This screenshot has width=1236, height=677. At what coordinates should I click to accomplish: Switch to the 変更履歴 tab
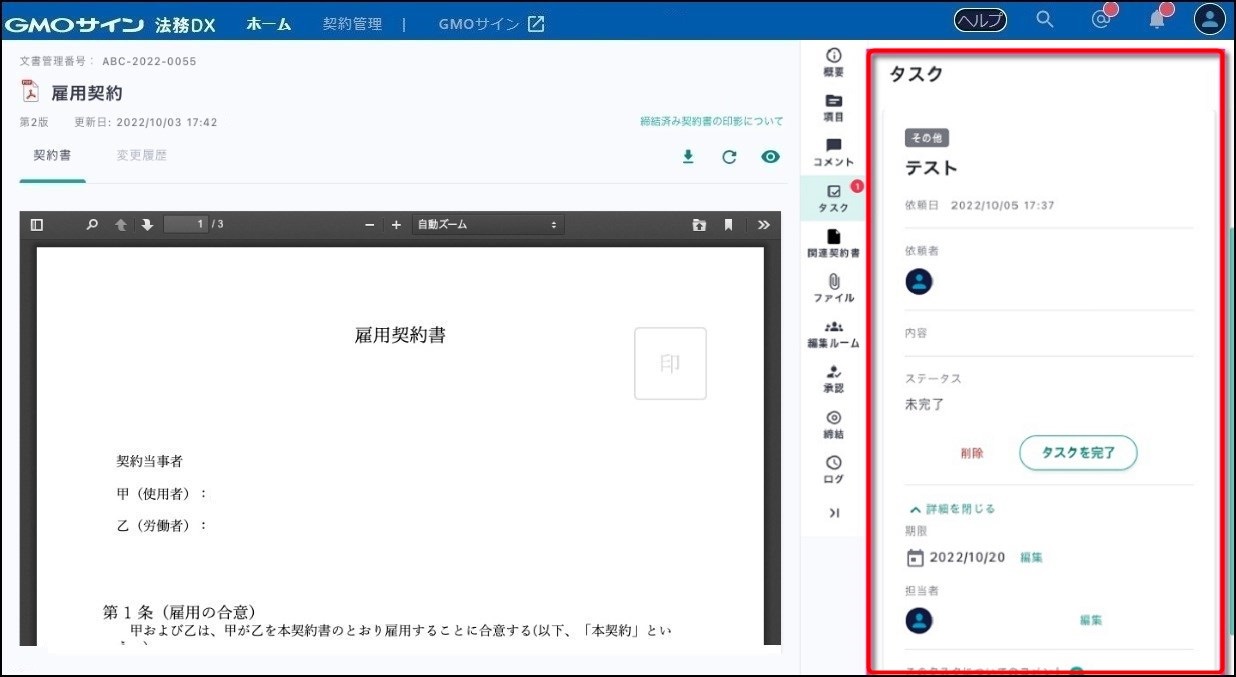coord(141,156)
